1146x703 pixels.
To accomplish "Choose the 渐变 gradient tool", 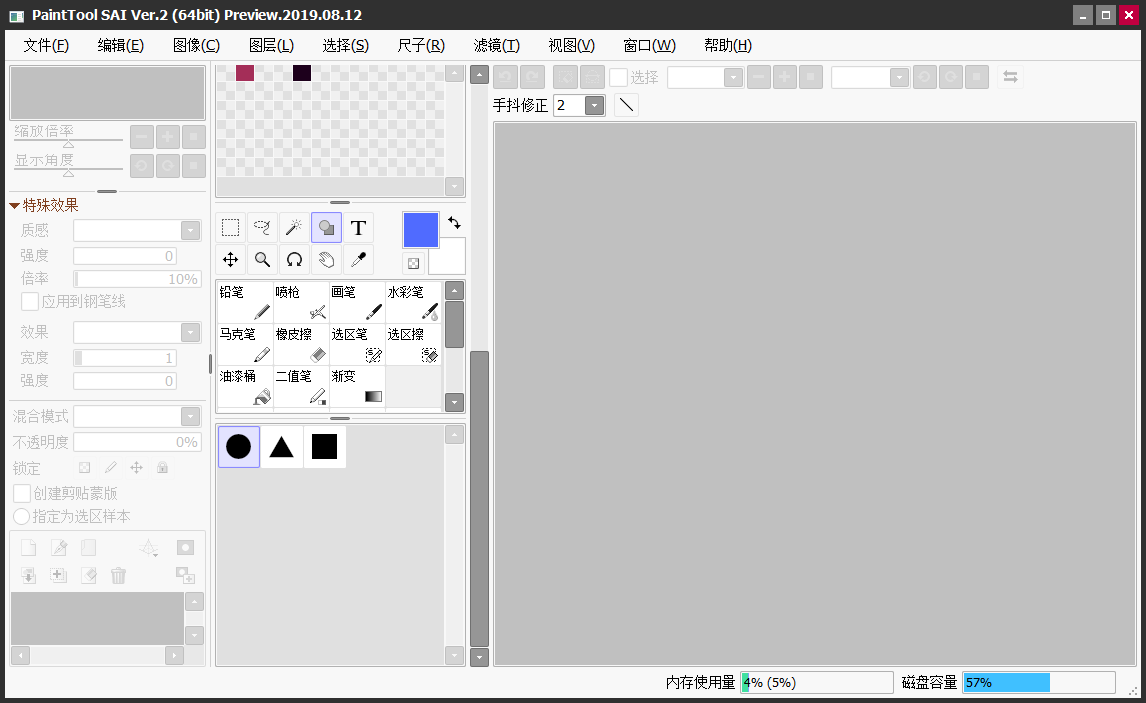I will coord(357,387).
